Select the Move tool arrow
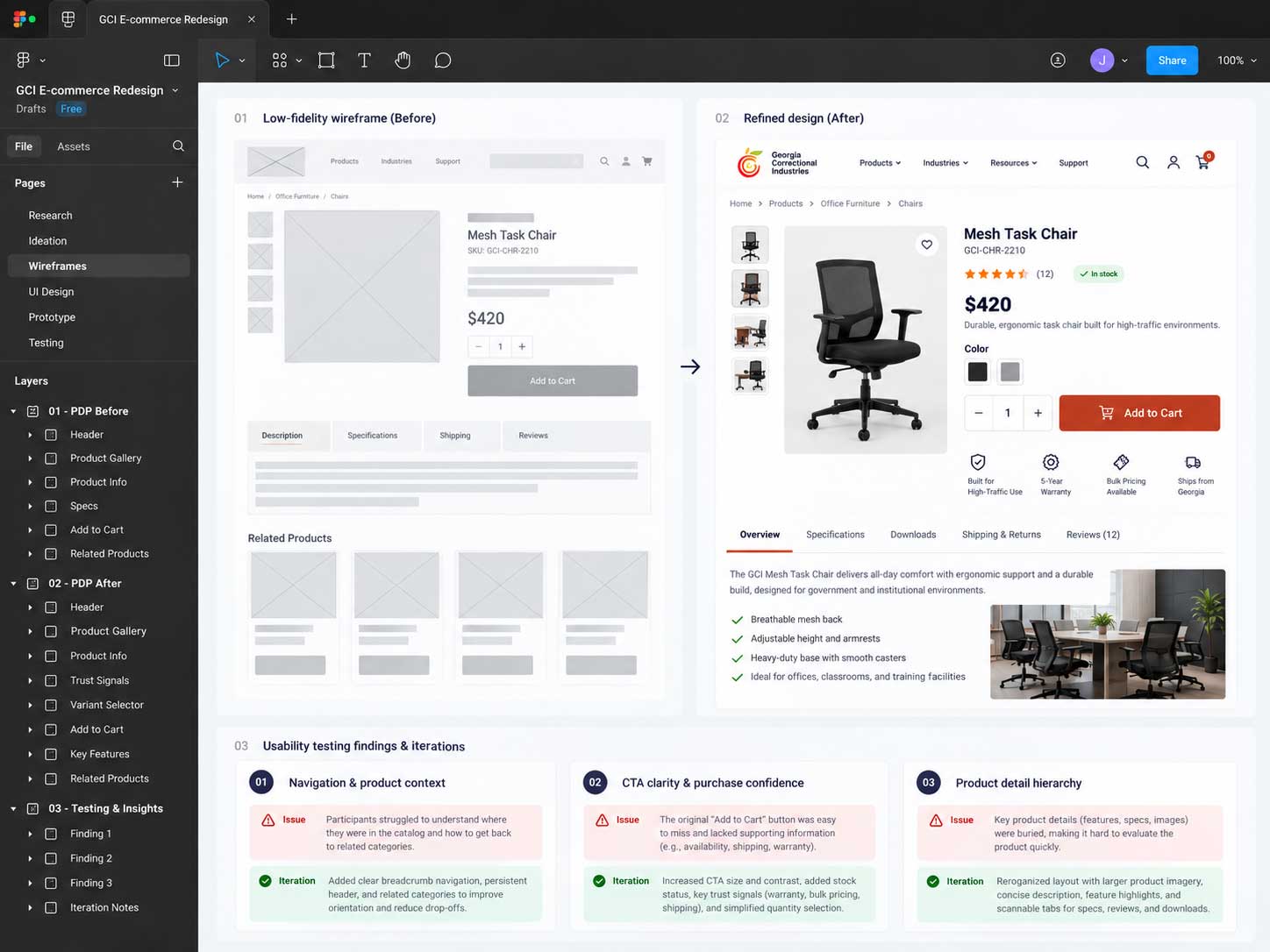This screenshot has width=1270, height=952. 222,60
